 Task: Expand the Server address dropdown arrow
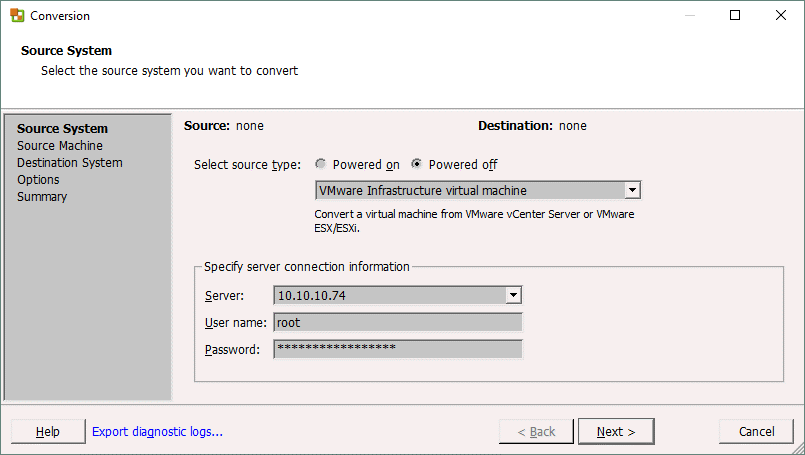[513, 295]
